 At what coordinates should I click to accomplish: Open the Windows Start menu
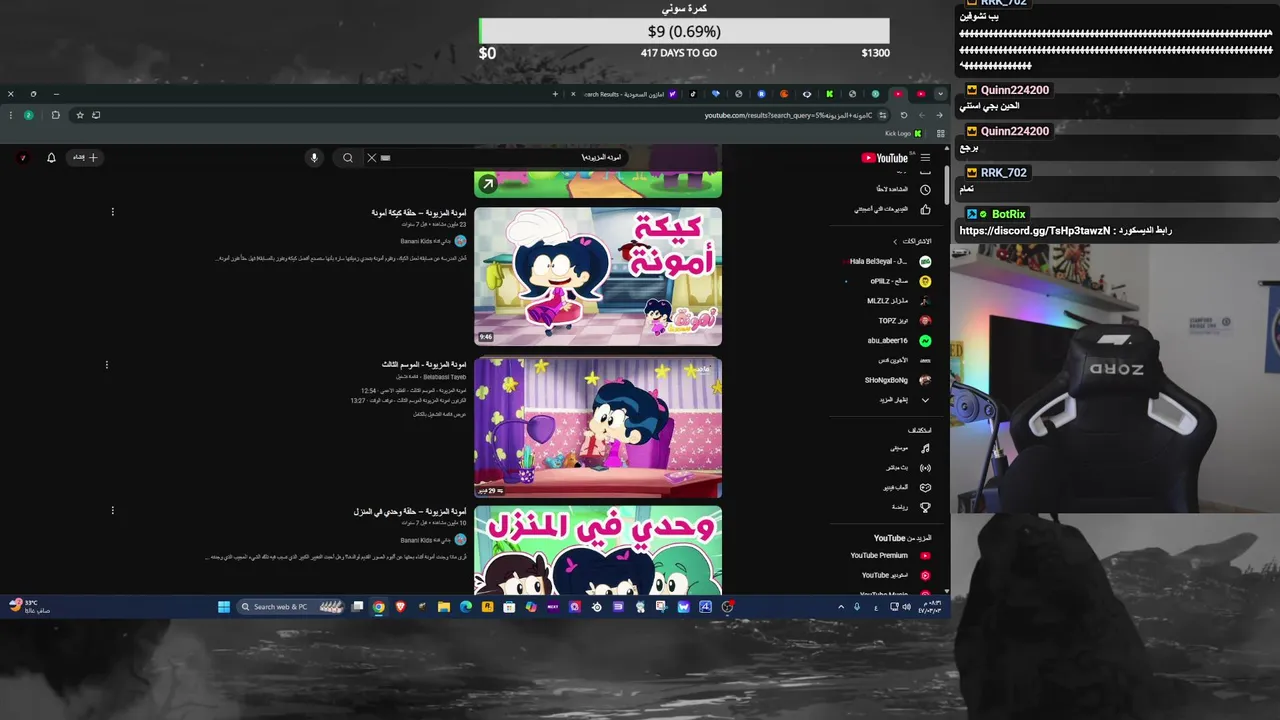224,607
